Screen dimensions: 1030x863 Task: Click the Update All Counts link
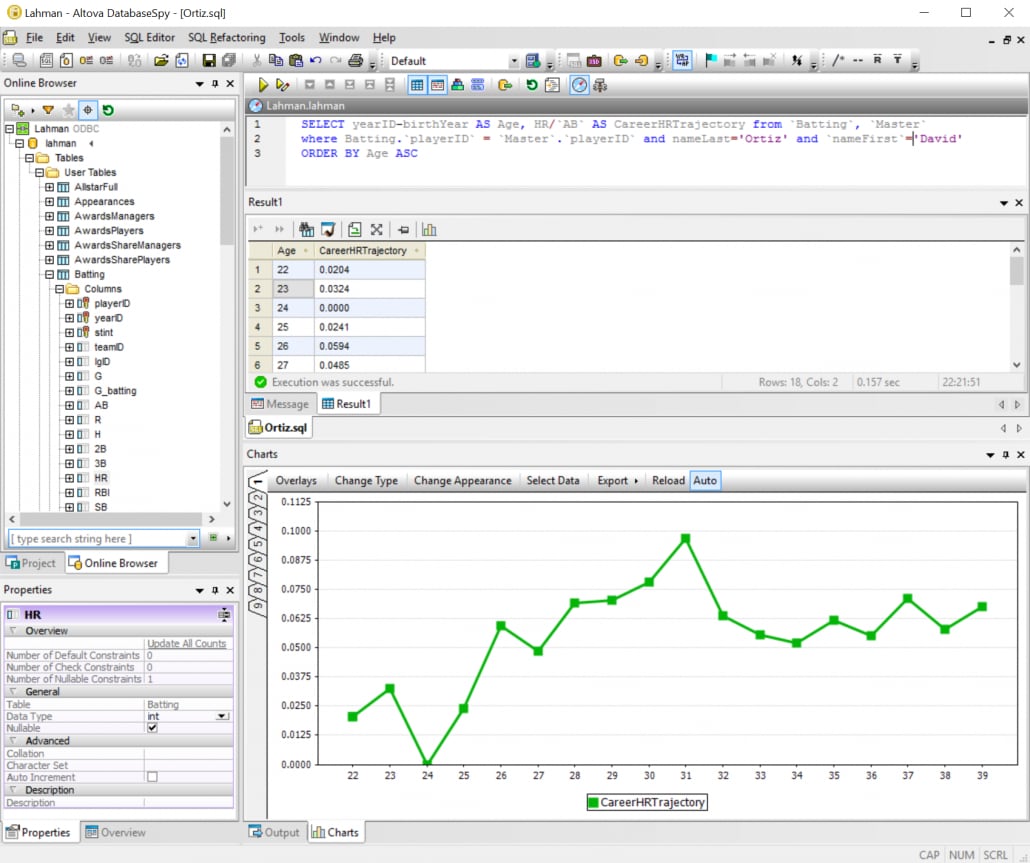click(187, 644)
